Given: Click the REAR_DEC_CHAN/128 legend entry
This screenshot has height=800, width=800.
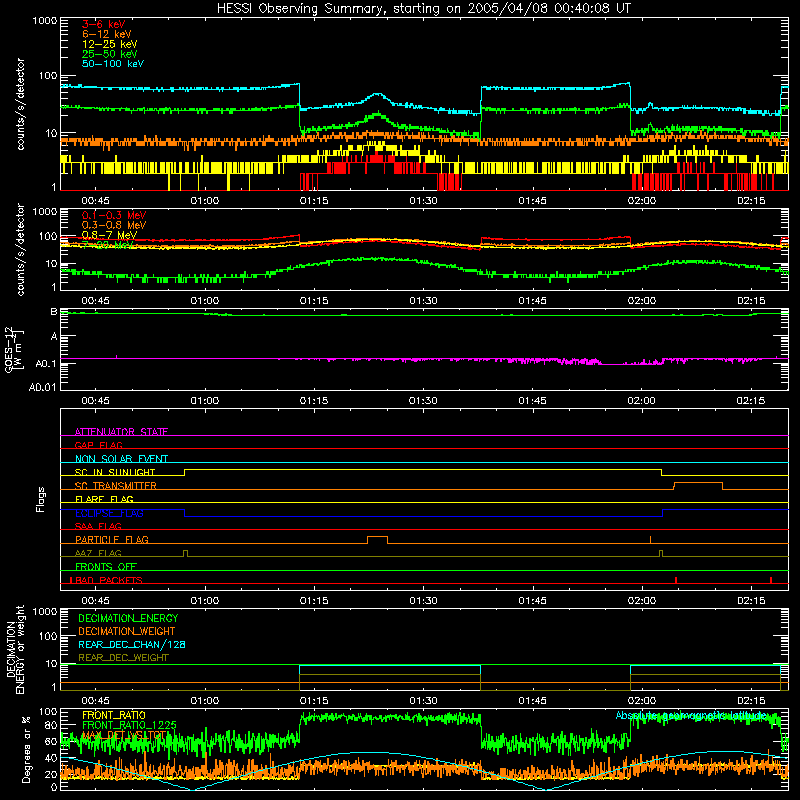Looking at the screenshot, I should pyautogui.click(x=132, y=644).
